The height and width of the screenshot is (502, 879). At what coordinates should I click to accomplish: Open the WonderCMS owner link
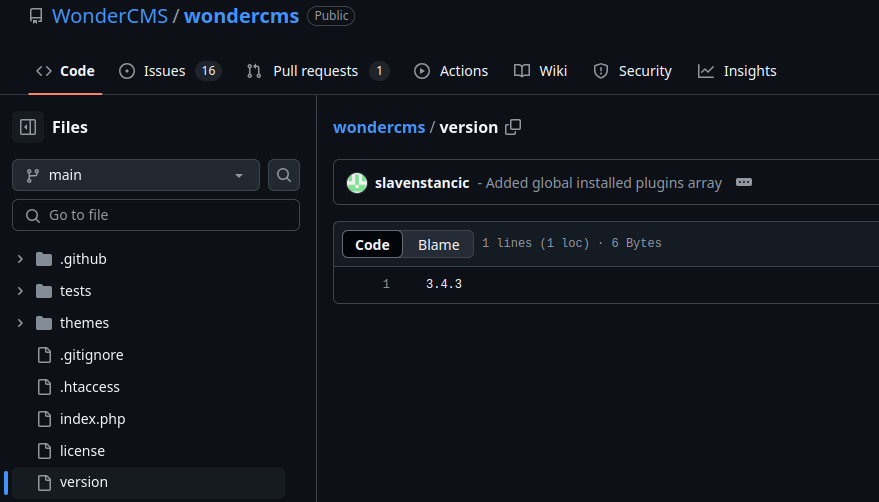[110, 16]
